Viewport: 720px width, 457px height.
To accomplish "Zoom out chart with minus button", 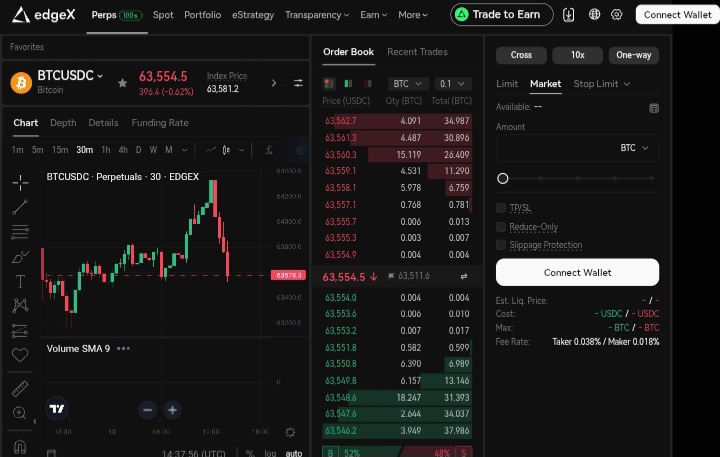I will [x=147, y=410].
